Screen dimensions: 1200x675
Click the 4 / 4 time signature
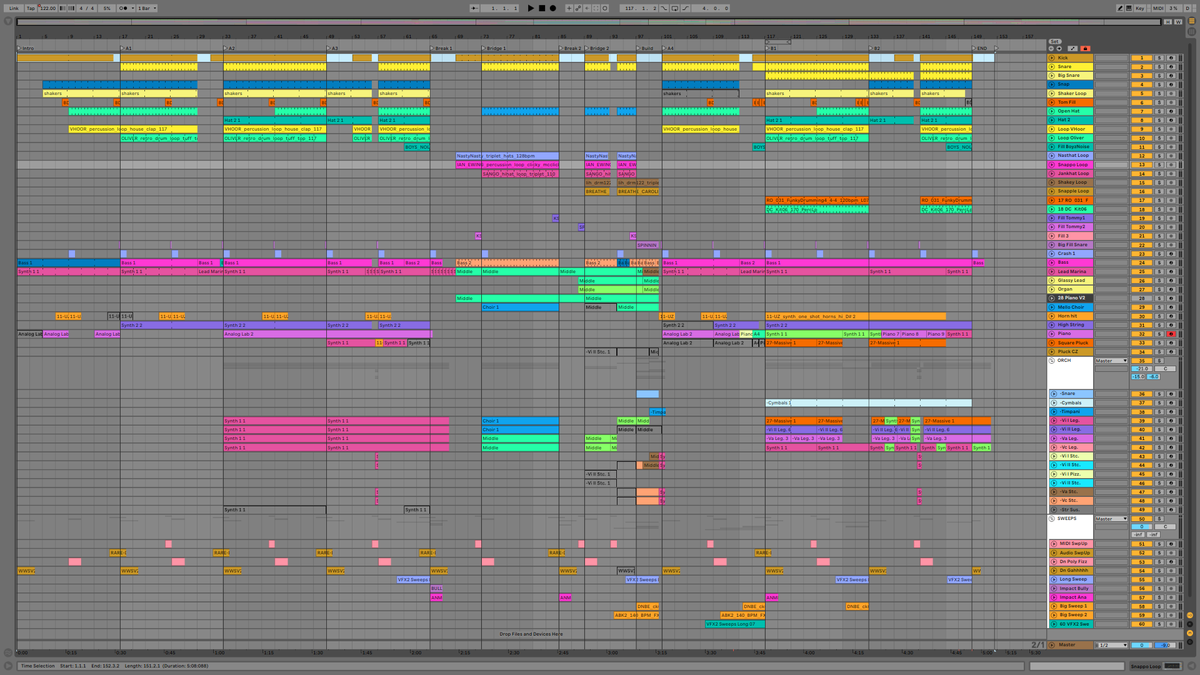tap(86, 8)
